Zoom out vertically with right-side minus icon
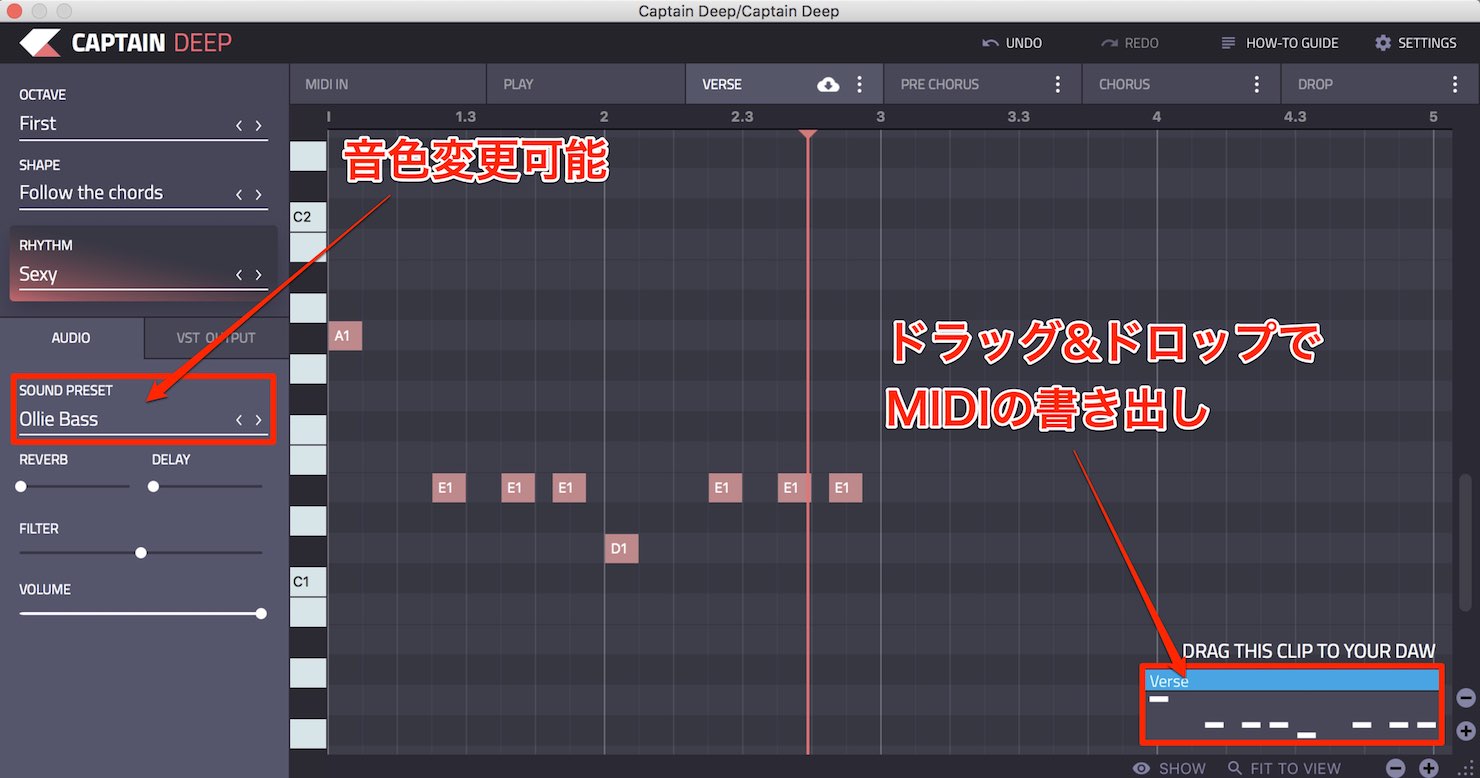This screenshot has width=1480, height=778. (1466, 698)
